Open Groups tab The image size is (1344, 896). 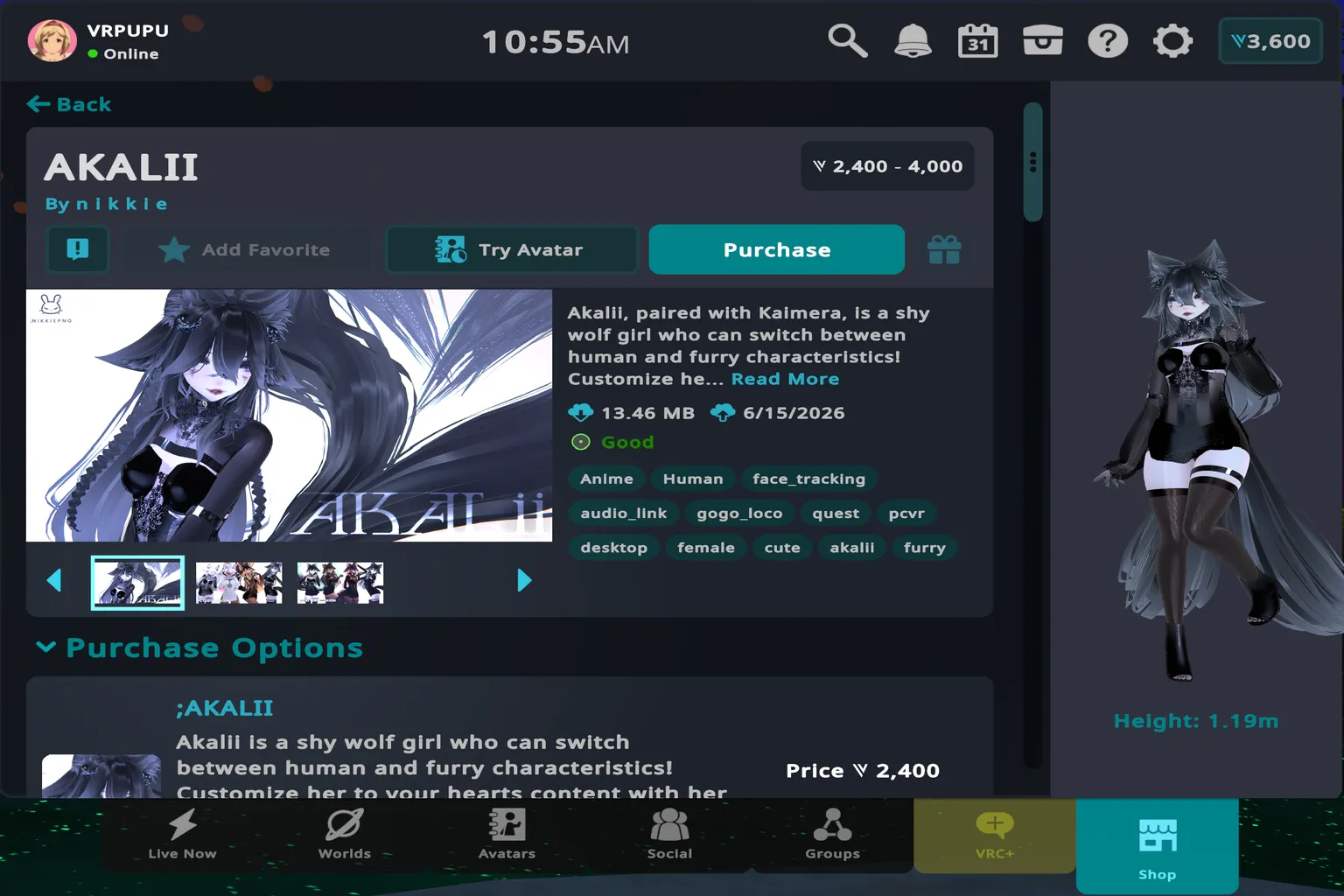tap(832, 834)
